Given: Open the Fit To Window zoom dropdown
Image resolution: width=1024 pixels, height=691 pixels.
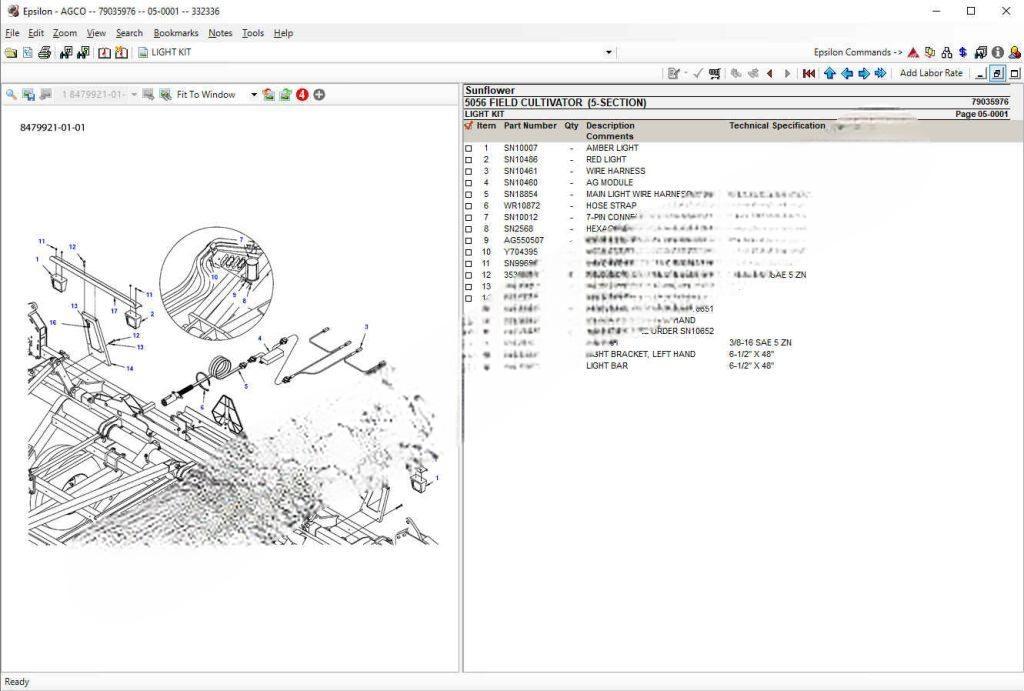Looking at the screenshot, I should point(254,95).
